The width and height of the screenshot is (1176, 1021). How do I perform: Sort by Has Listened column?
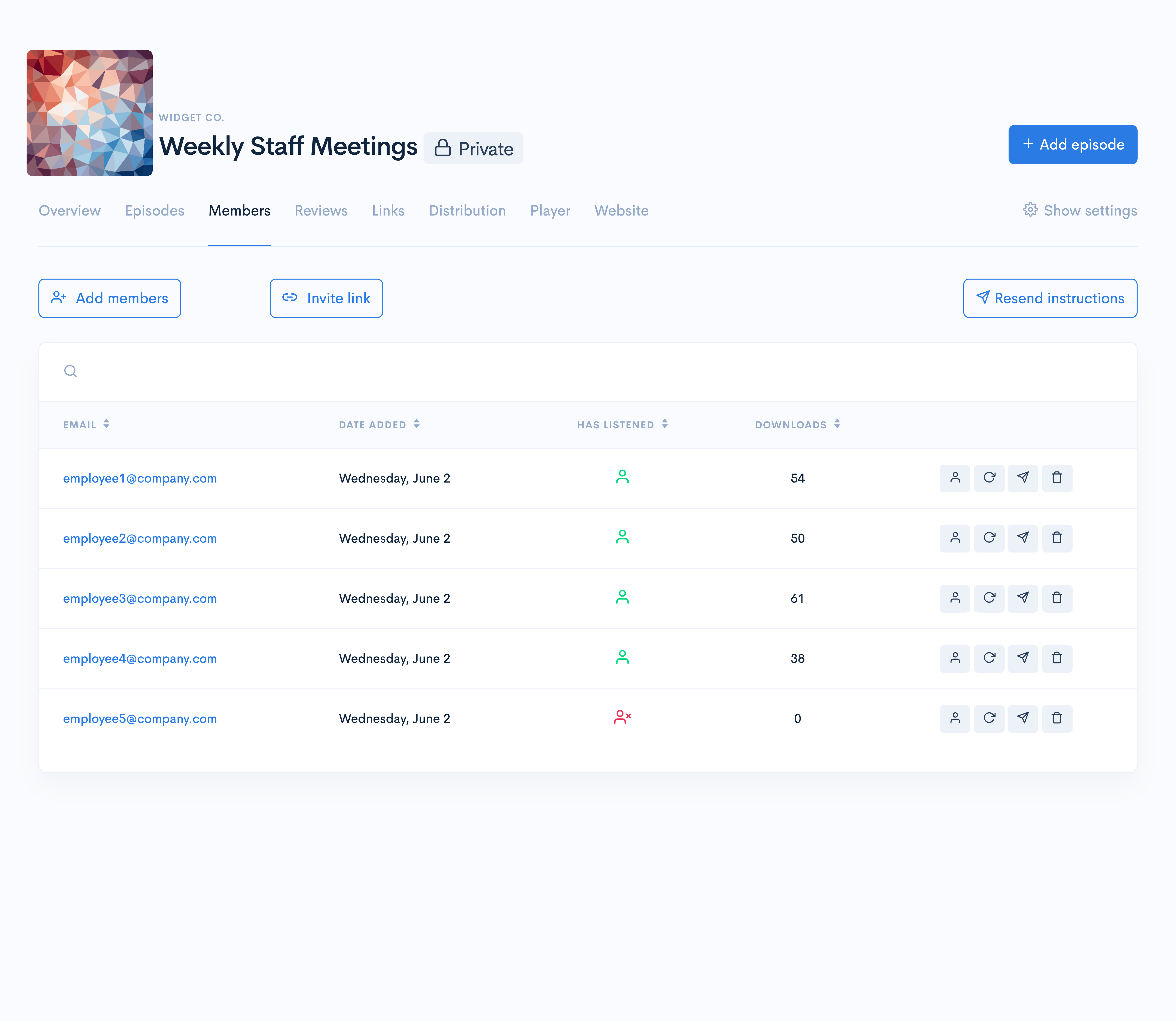(x=622, y=424)
